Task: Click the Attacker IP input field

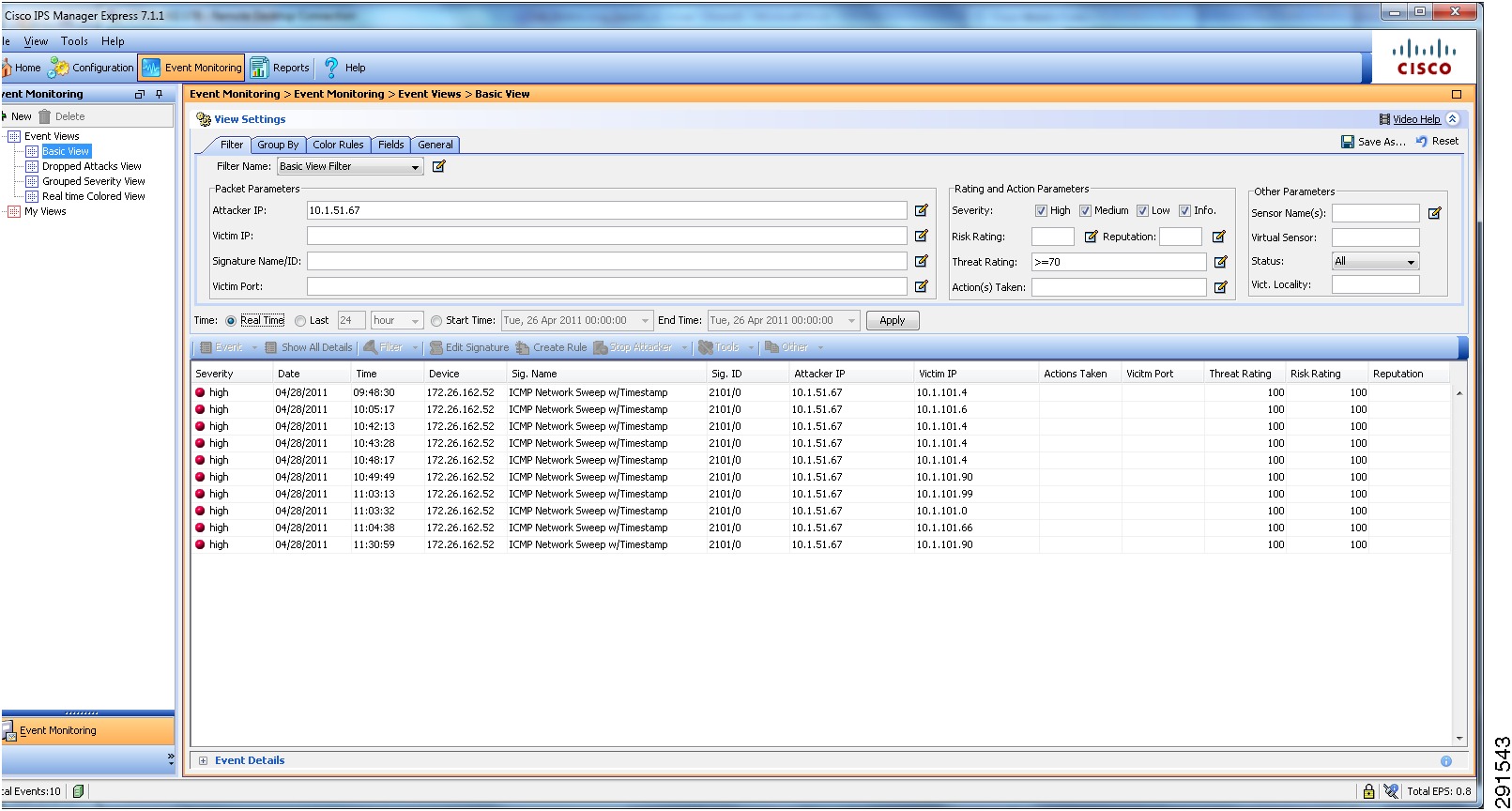Action: (x=606, y=210)
